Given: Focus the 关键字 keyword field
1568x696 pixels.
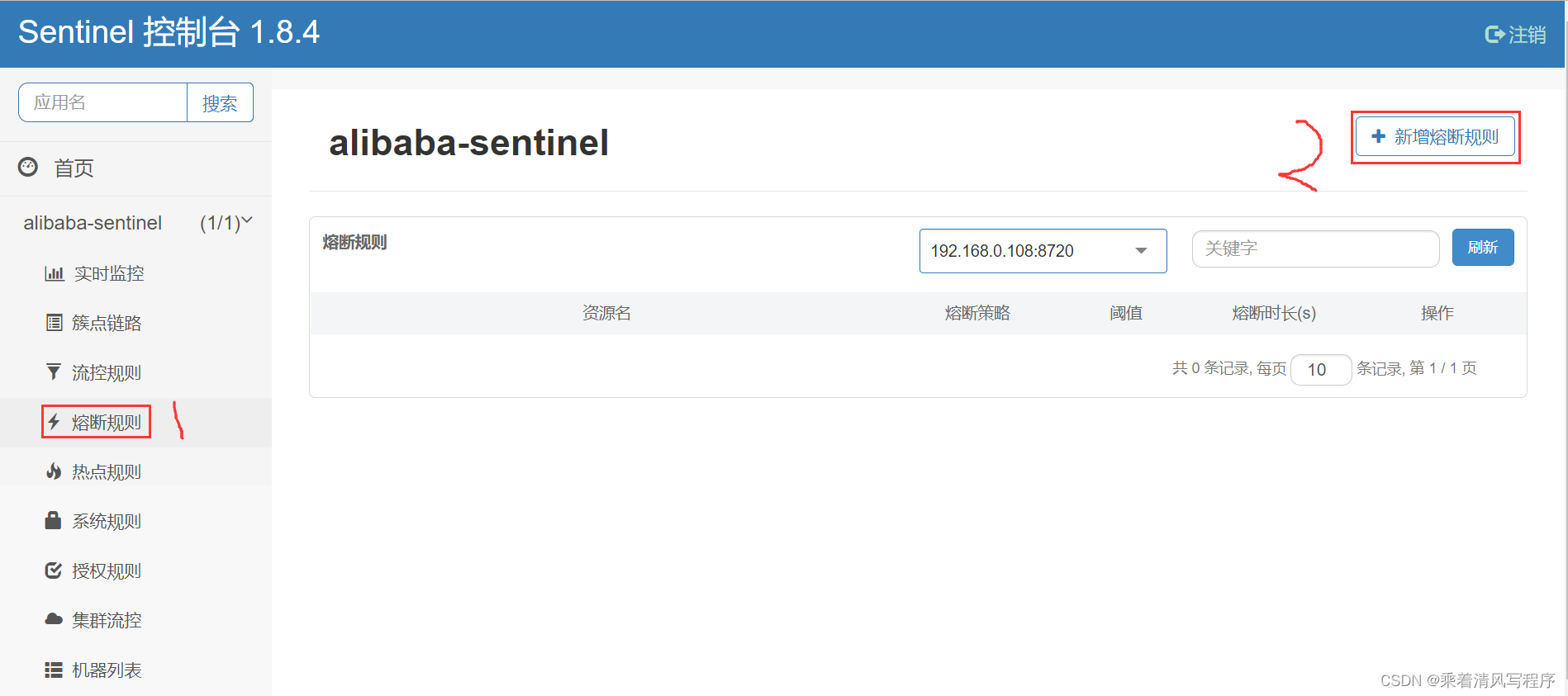Looking at the screenshot, I should (1315, 249).
